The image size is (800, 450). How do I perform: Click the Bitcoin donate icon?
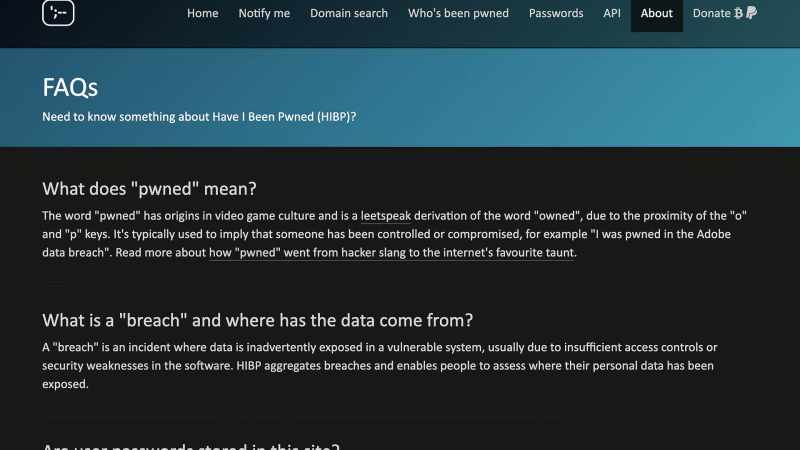[738, 13]
